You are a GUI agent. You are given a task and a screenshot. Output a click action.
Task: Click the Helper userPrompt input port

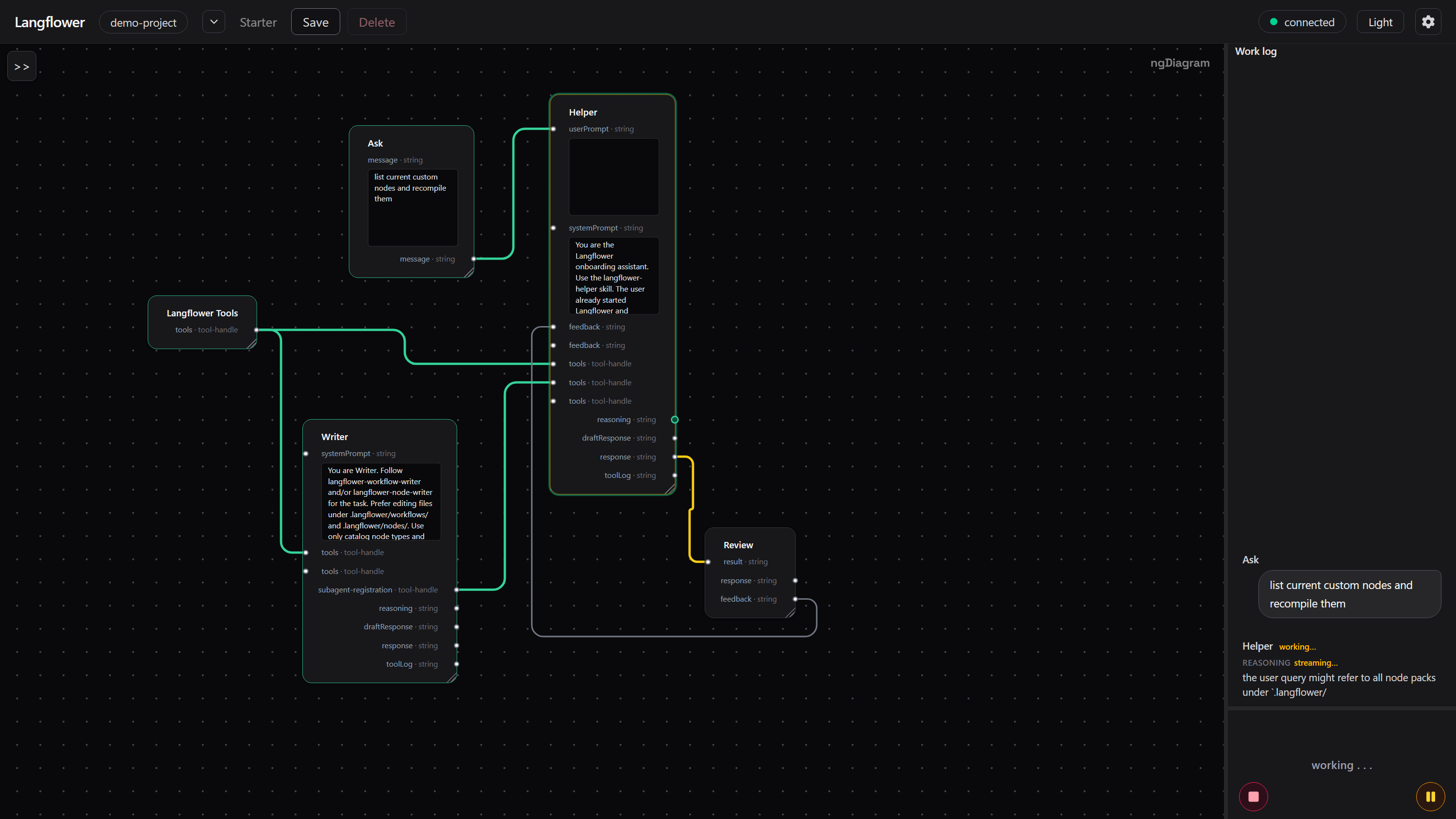pyautogui.click(x=553, y=129)
